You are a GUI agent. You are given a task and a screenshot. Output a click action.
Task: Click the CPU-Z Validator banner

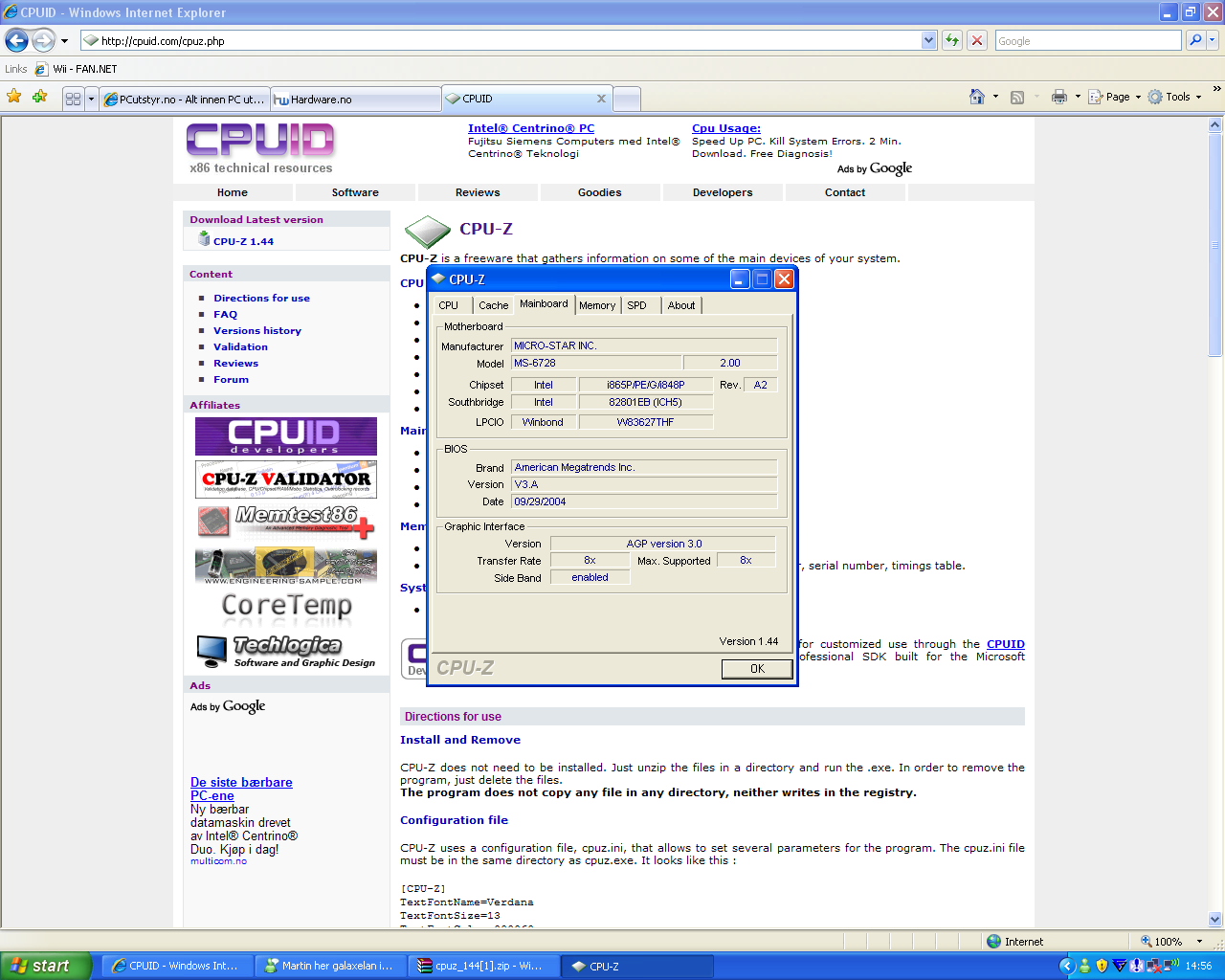[286, 479]
